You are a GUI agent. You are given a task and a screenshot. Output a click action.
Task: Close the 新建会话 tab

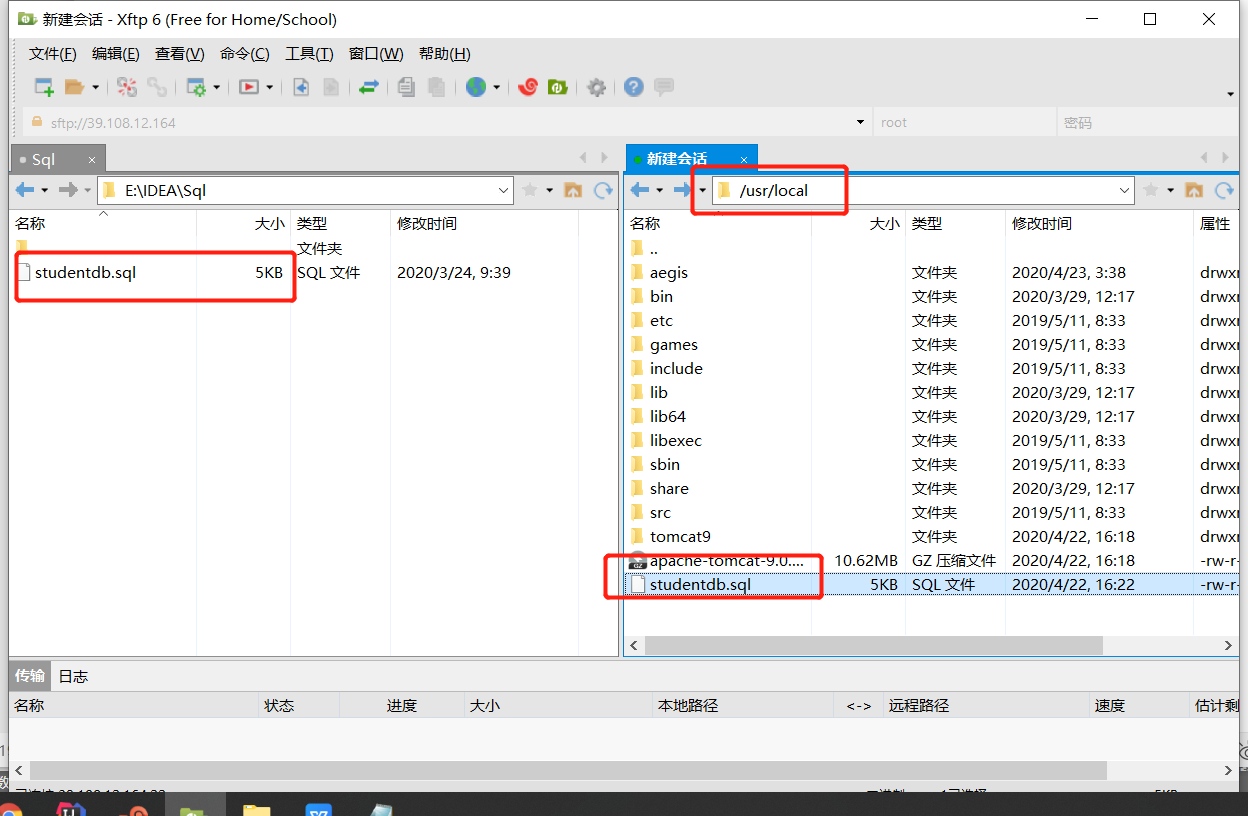pyautogui.click(x=744, y=159)
